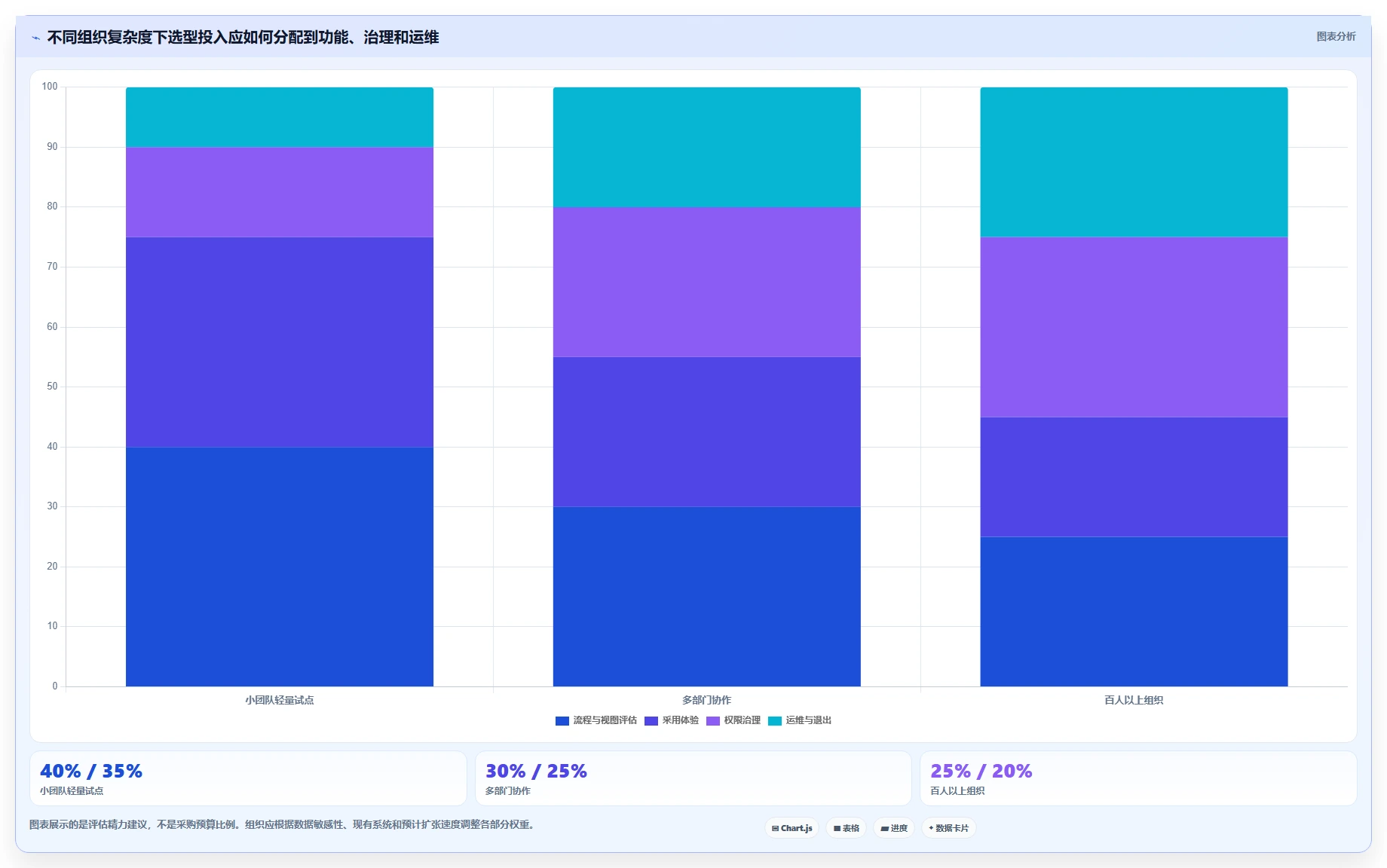The height and width of the screenshot is (868, 1387).
Task: Click the 采用体验 legend label text
Action: pos(680,720)
